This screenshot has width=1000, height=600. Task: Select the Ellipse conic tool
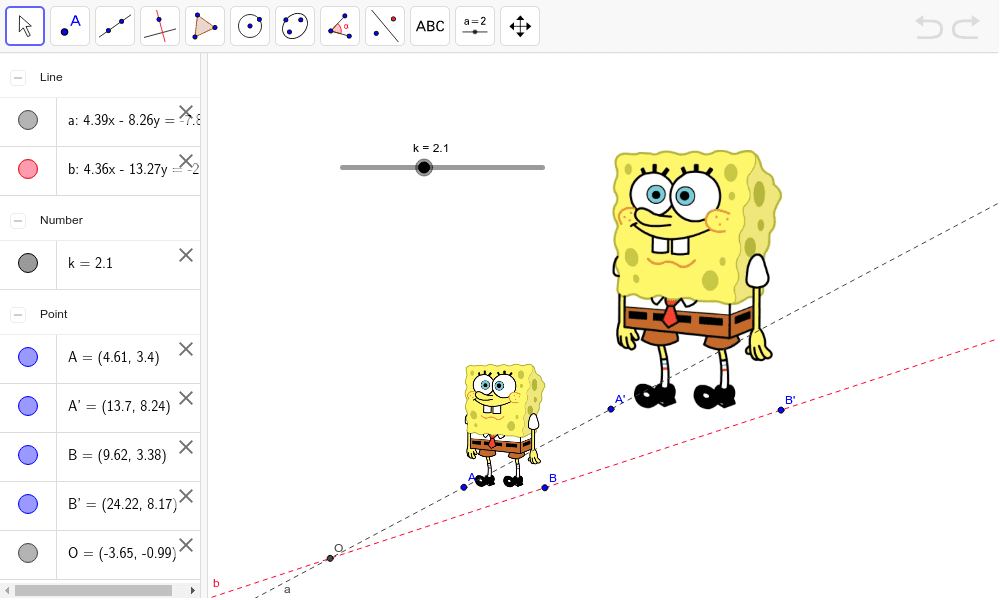click(x=295, y=26)
